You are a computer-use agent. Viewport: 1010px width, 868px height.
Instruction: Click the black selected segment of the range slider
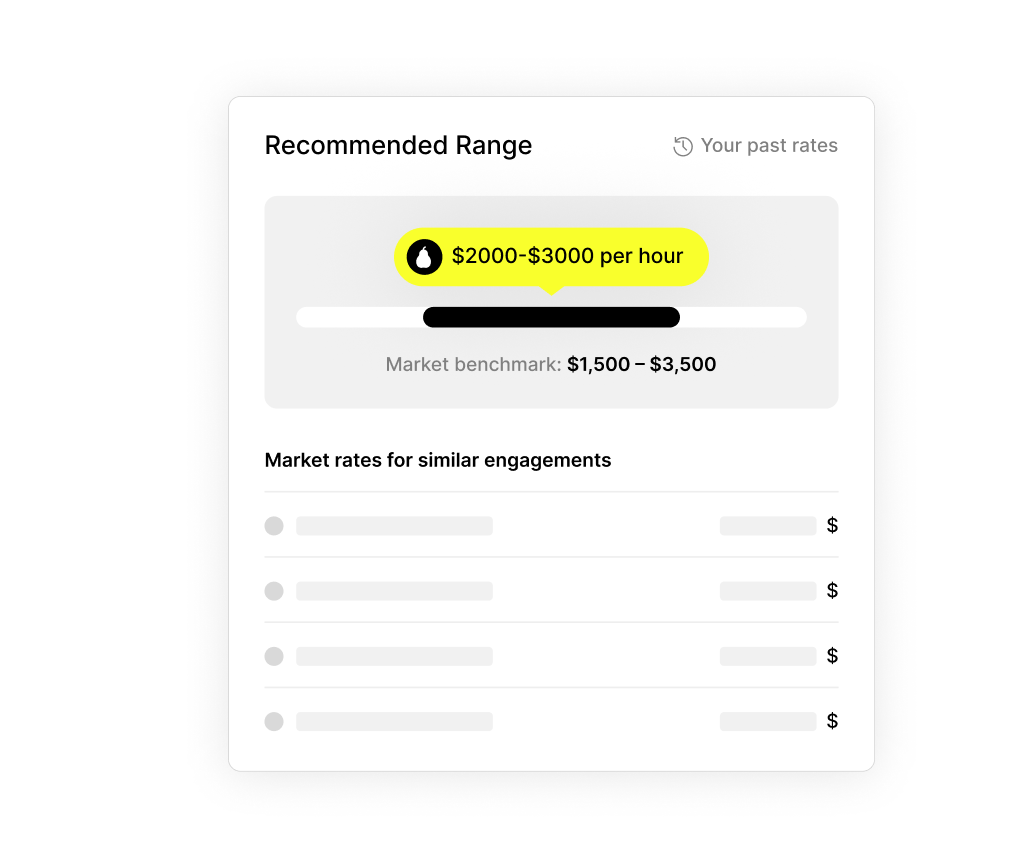551,317
